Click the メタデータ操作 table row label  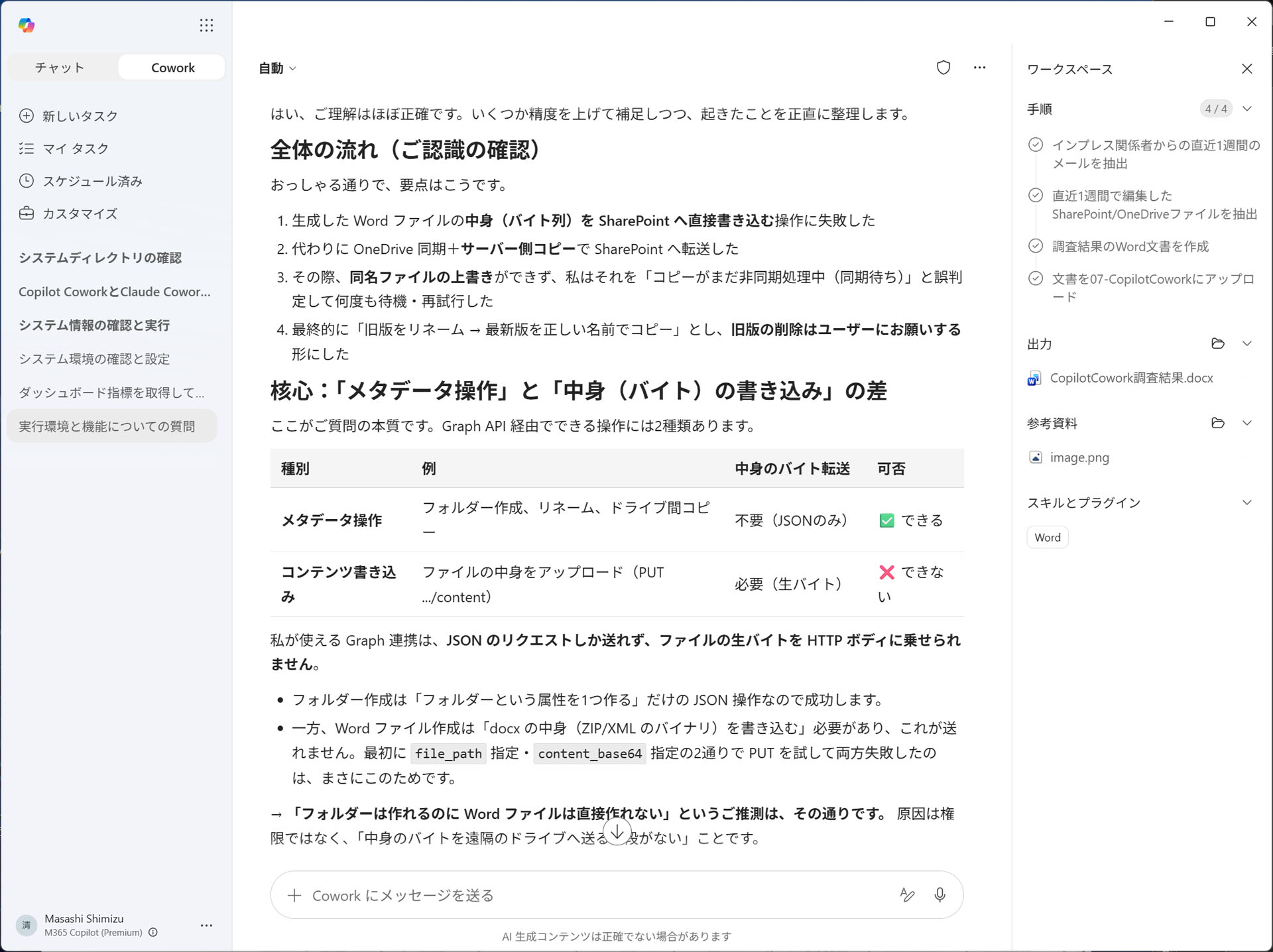(332, 520)
